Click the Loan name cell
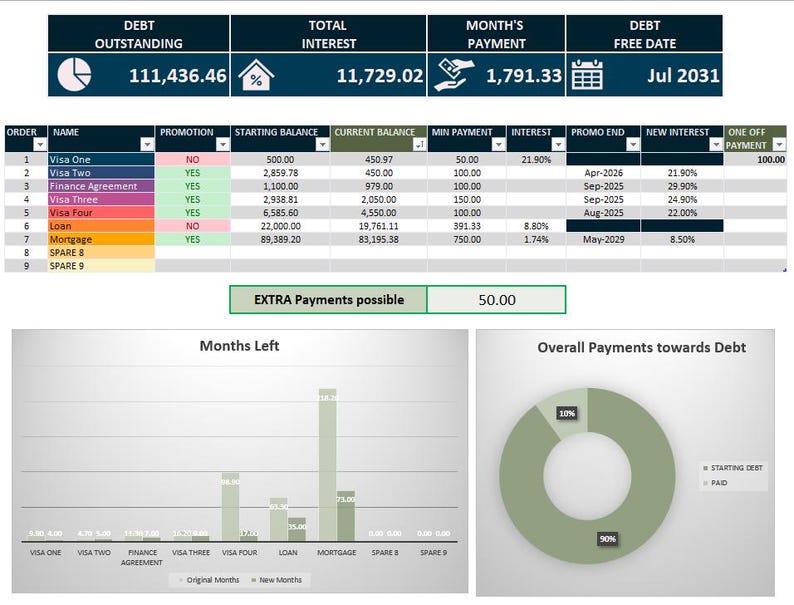This screenshot has height=605, width=794. [101, 226]
